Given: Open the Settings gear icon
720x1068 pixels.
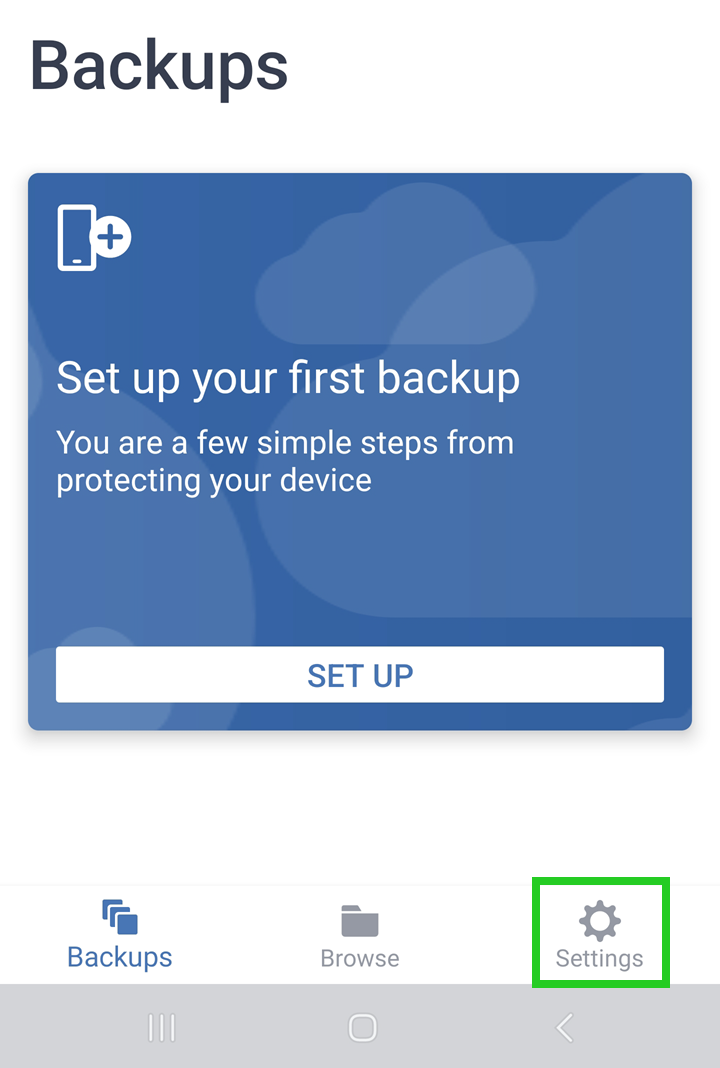Looking at the screenshot, I should 600,920.
